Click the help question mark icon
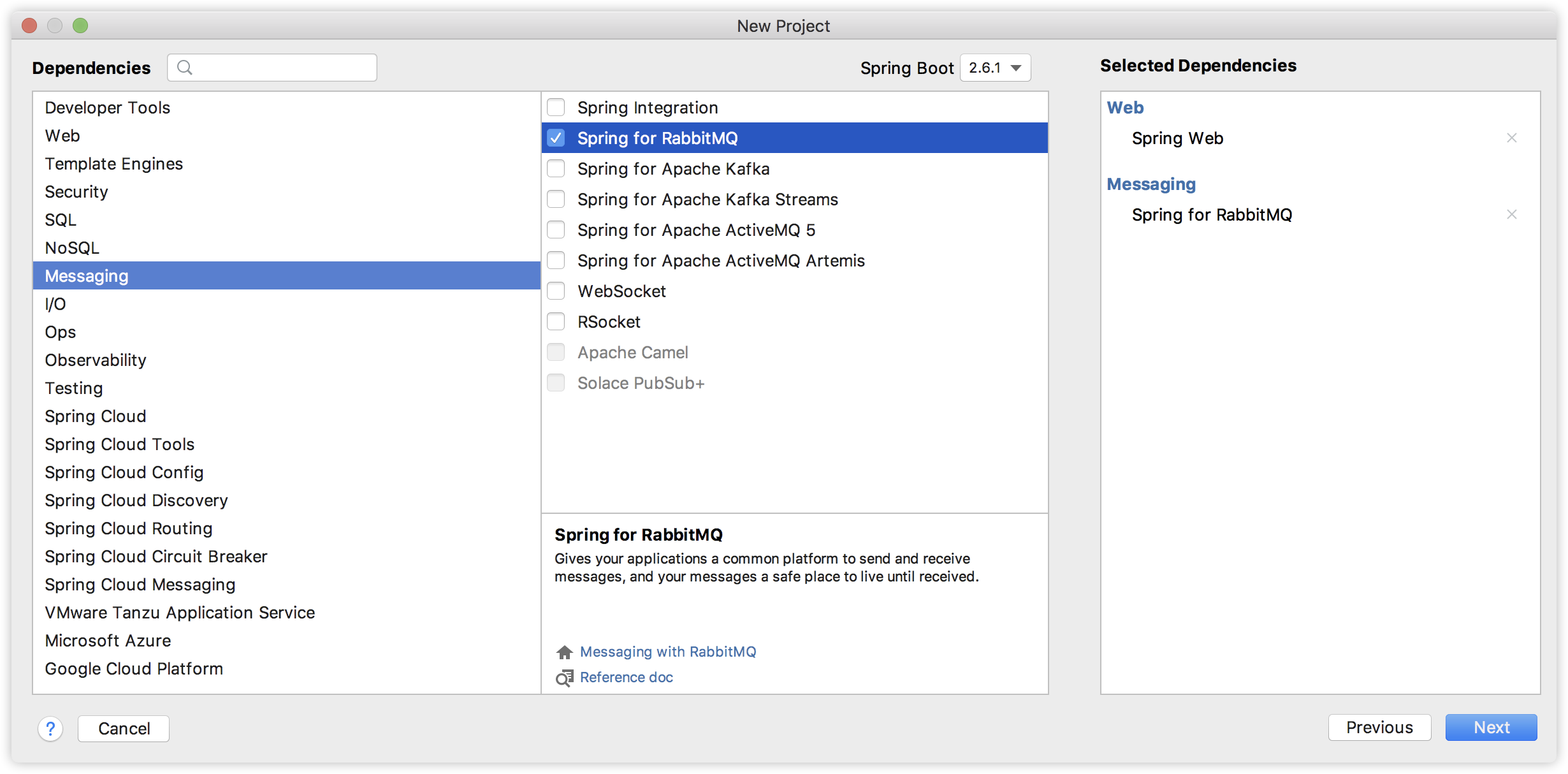Viewport: 1568px width, 774px height. click(x=50, y=728)
